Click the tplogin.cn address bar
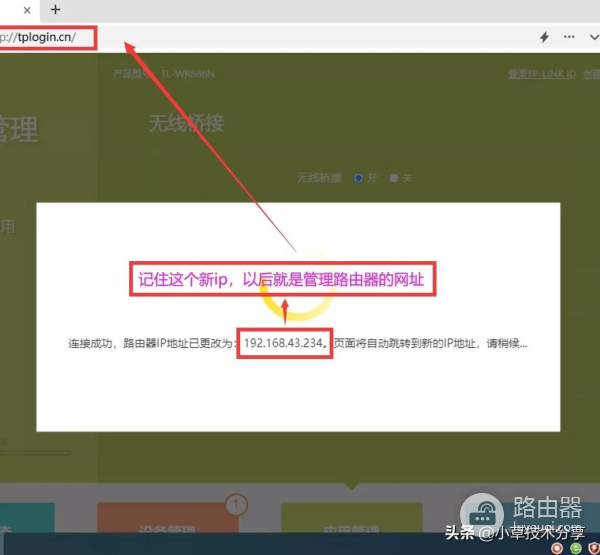 pos(47,37)
